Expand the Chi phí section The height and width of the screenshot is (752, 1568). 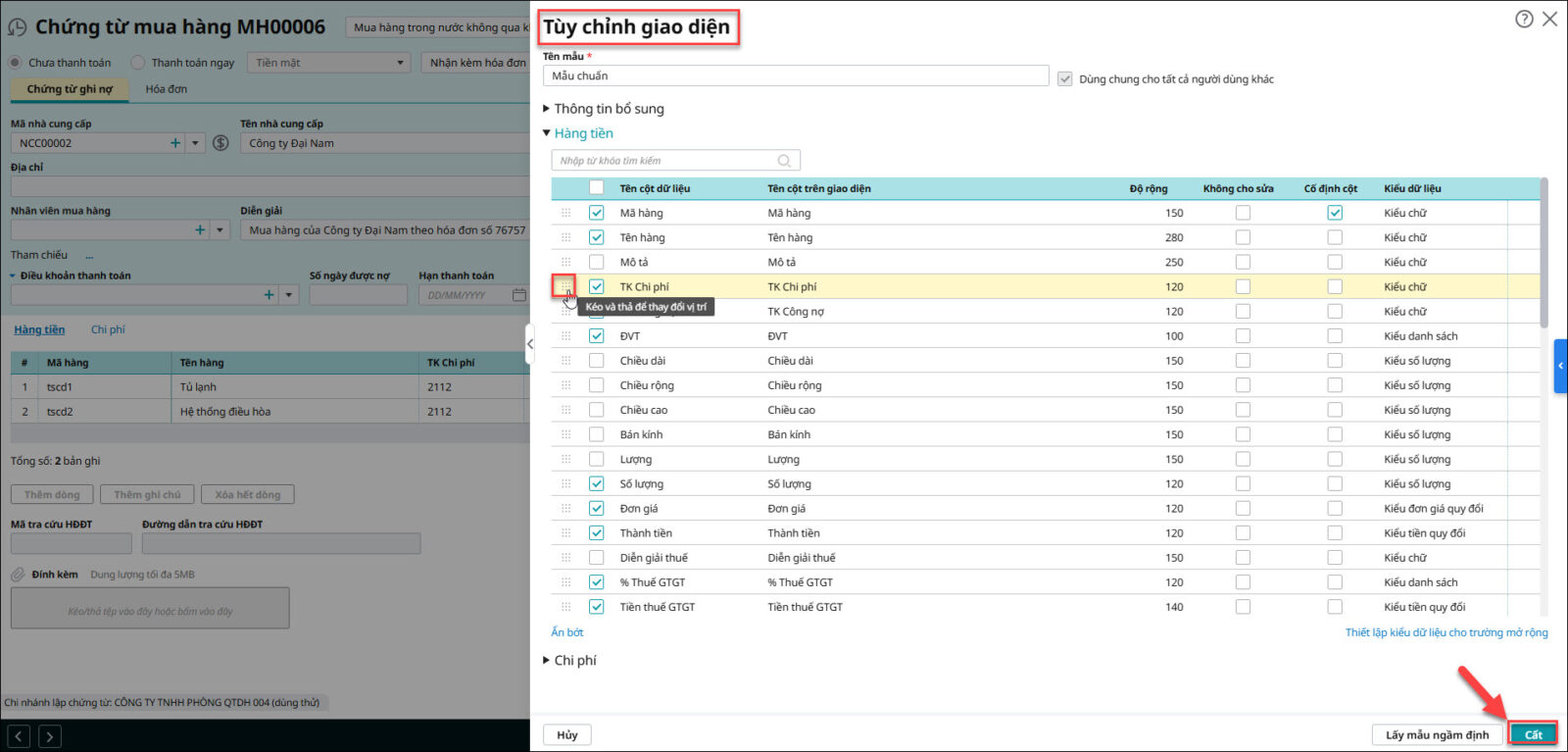point(547,661)
